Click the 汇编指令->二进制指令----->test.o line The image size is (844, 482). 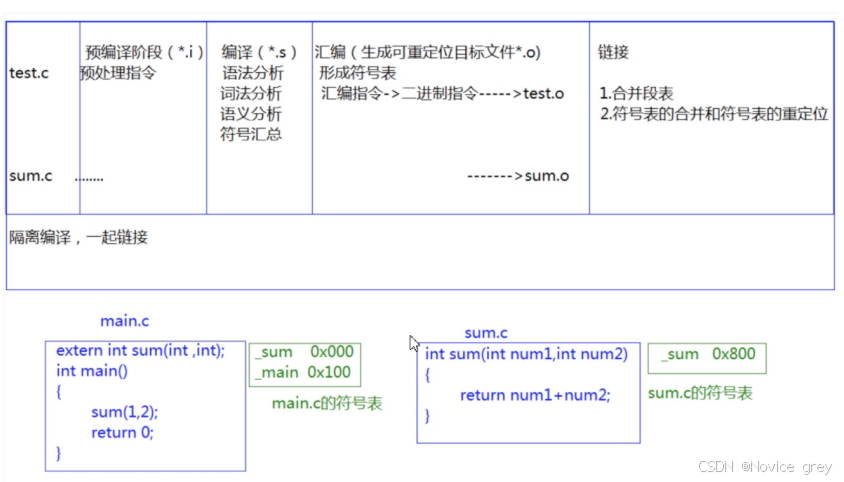coord(442,93)
